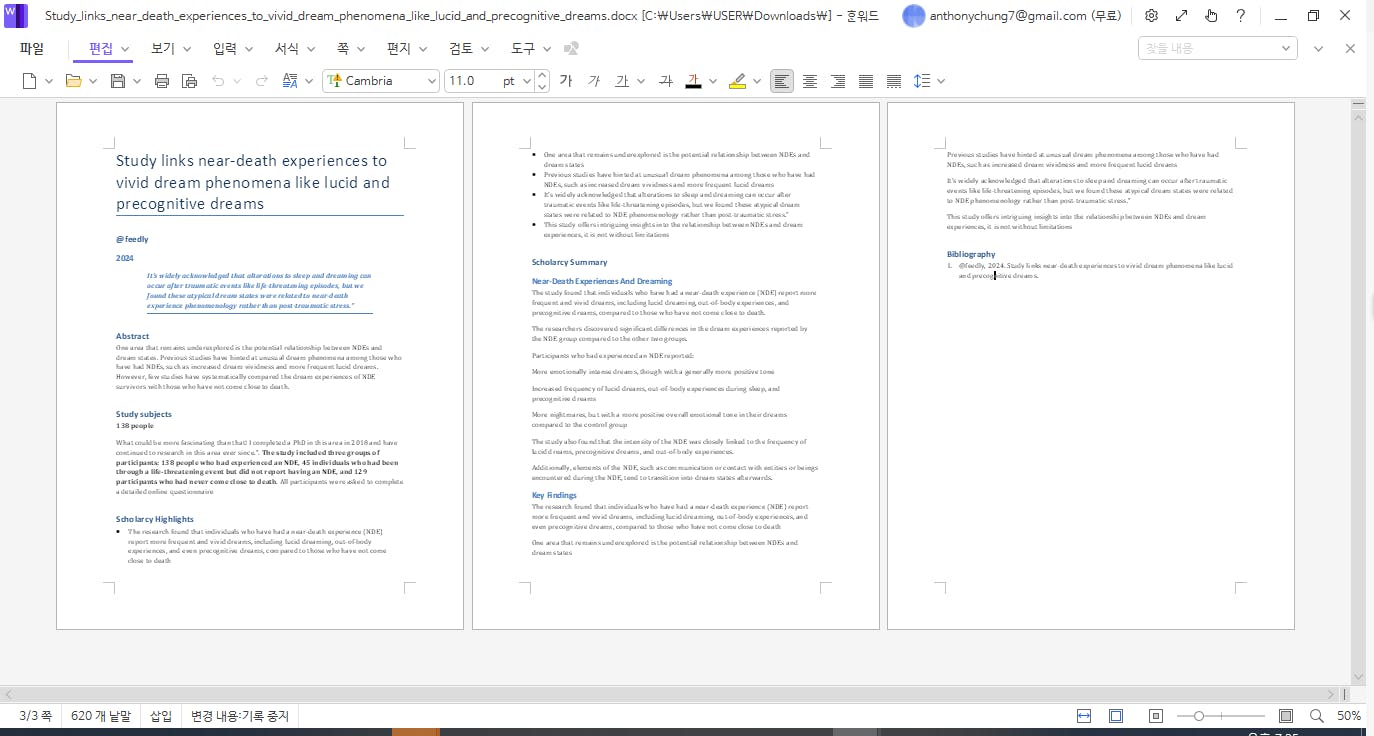Toggle italic text formatting
The width and height of the screenshot is (1374, 736).
tap(594, 81)
